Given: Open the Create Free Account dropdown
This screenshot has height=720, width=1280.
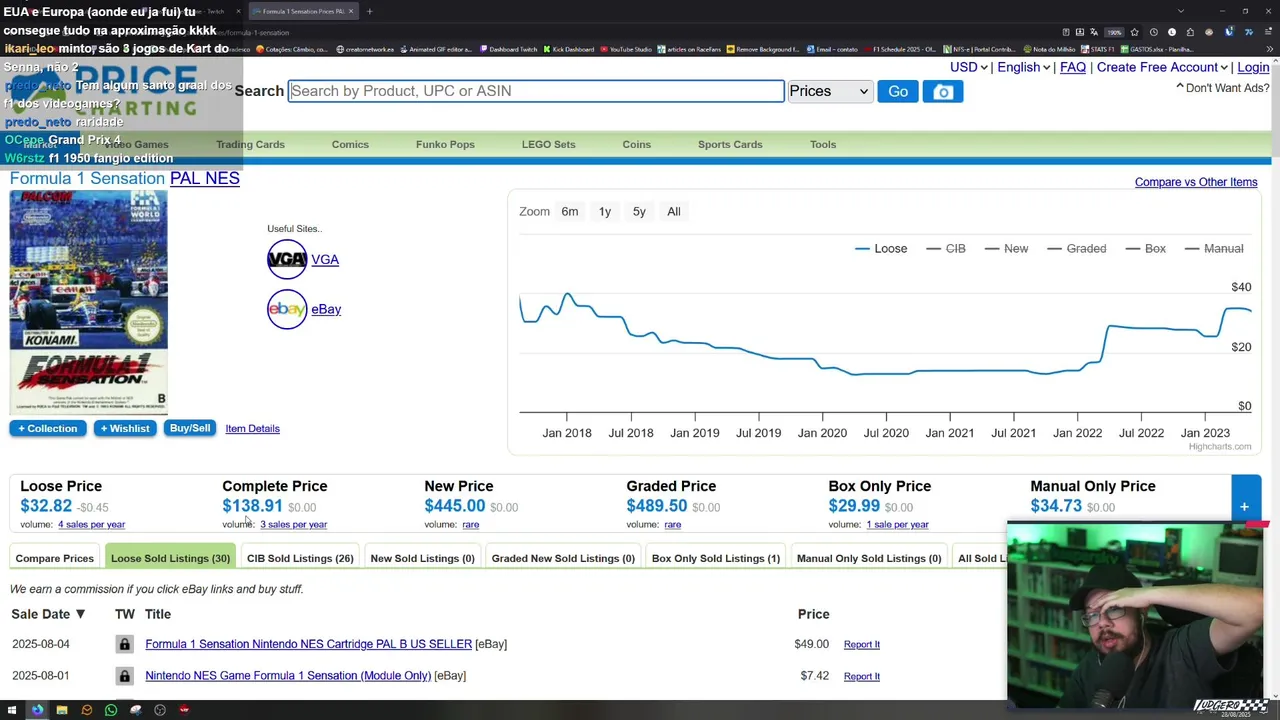Looking at the screenshot, I should coord(1162,67).
